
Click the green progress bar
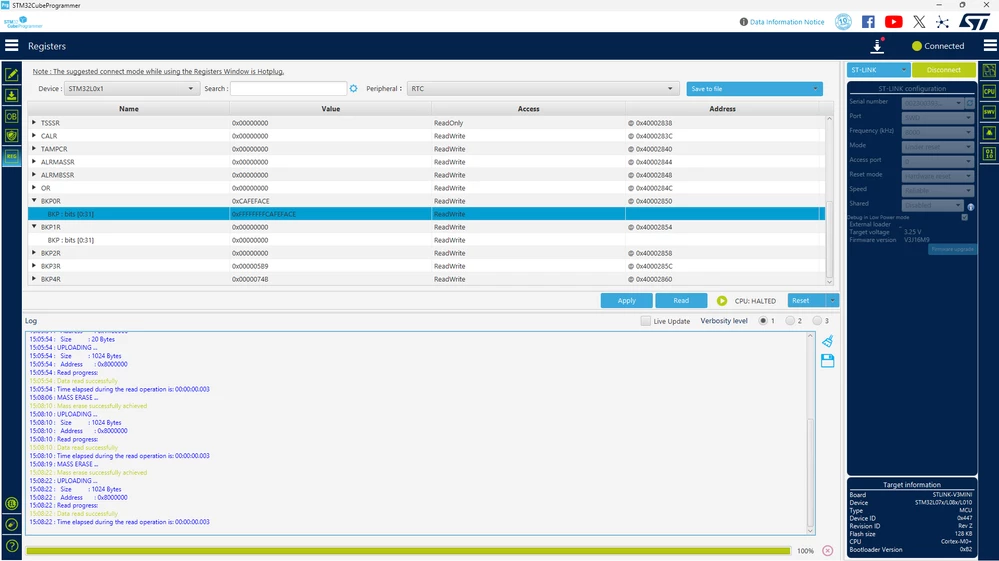(x=408, y=551)
